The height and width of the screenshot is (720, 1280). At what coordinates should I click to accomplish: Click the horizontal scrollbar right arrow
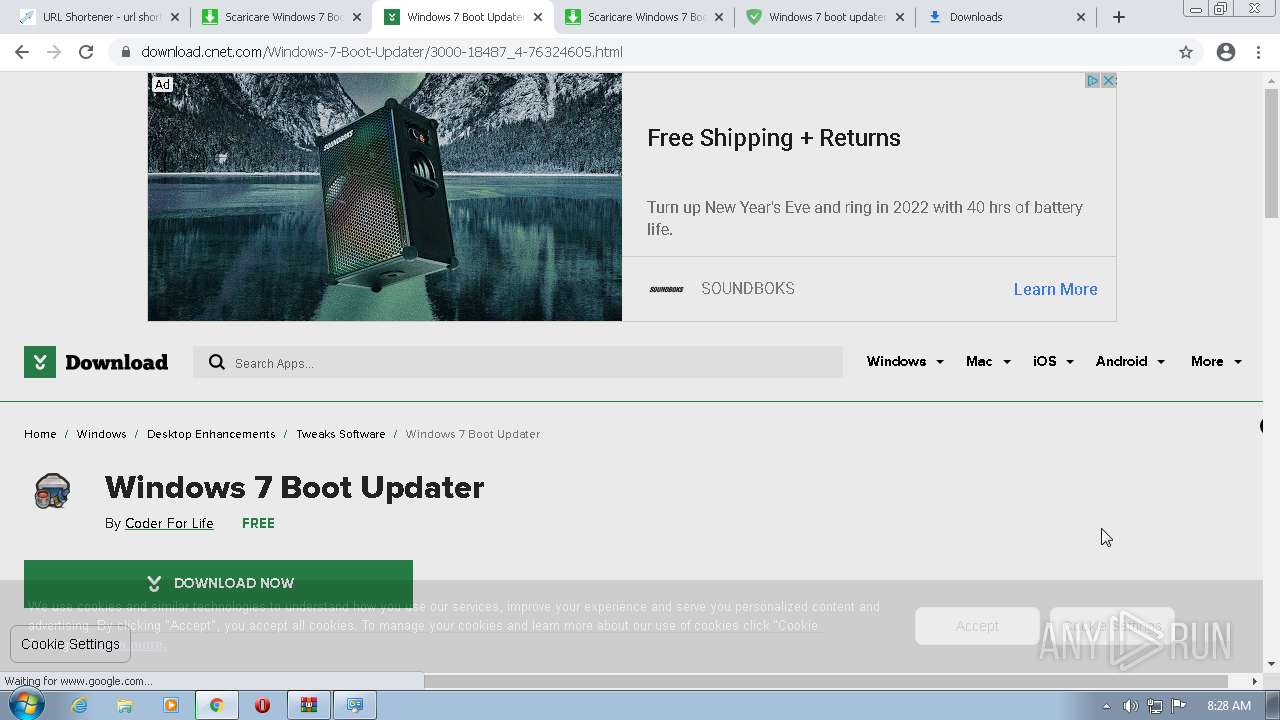click(x=1255, y=681)
